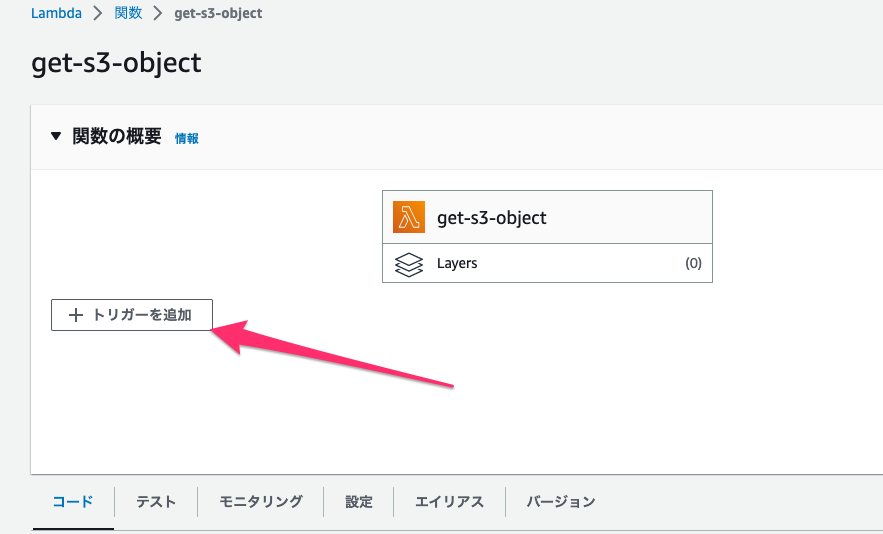Click the get-s3-object breadcrumb text
Viewport: 883px width, 534px height.
218,13
